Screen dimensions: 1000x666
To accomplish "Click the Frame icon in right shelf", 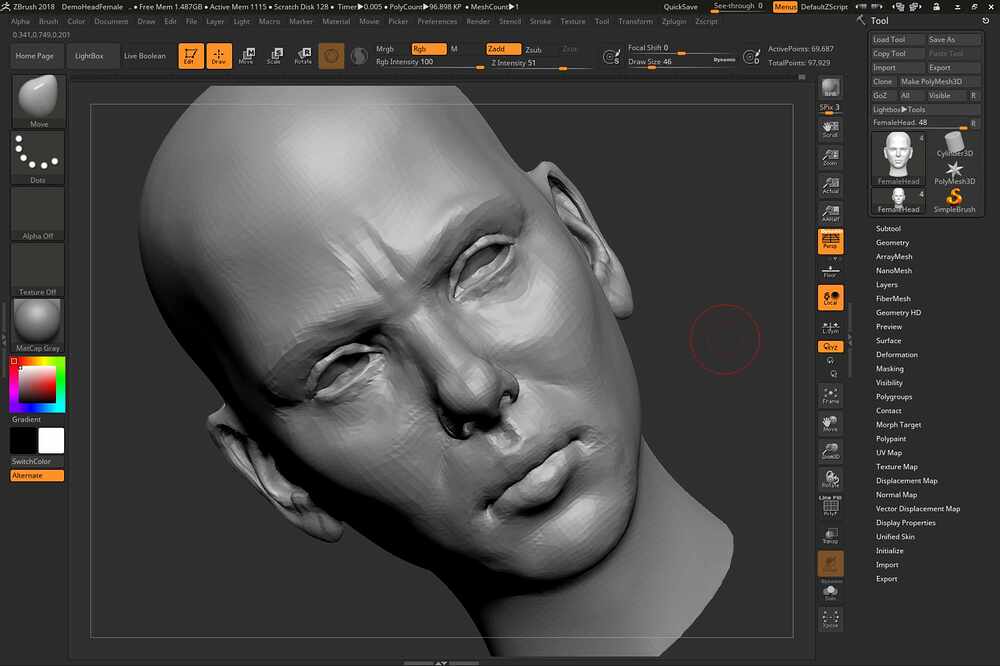I will click(830, 396).
